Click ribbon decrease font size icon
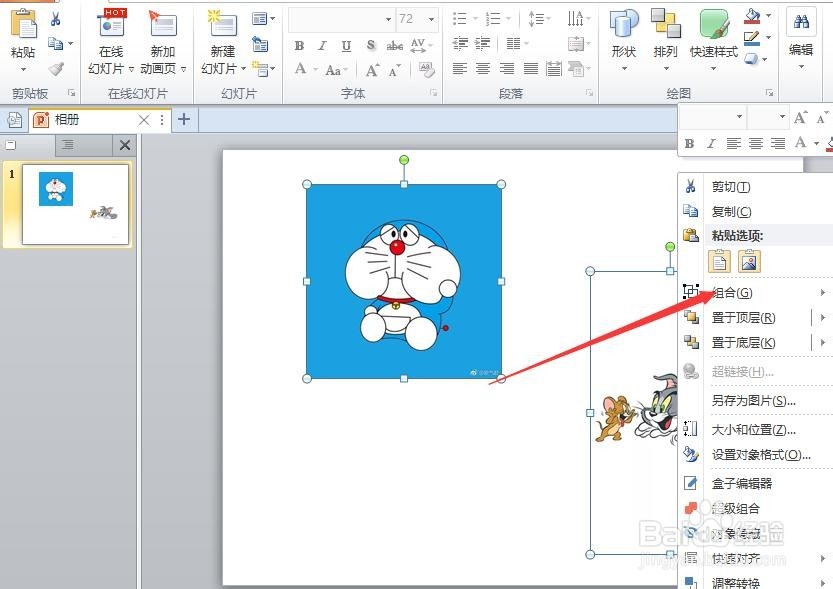Screen dimensions: 833x589 click(x=394, y=70)
